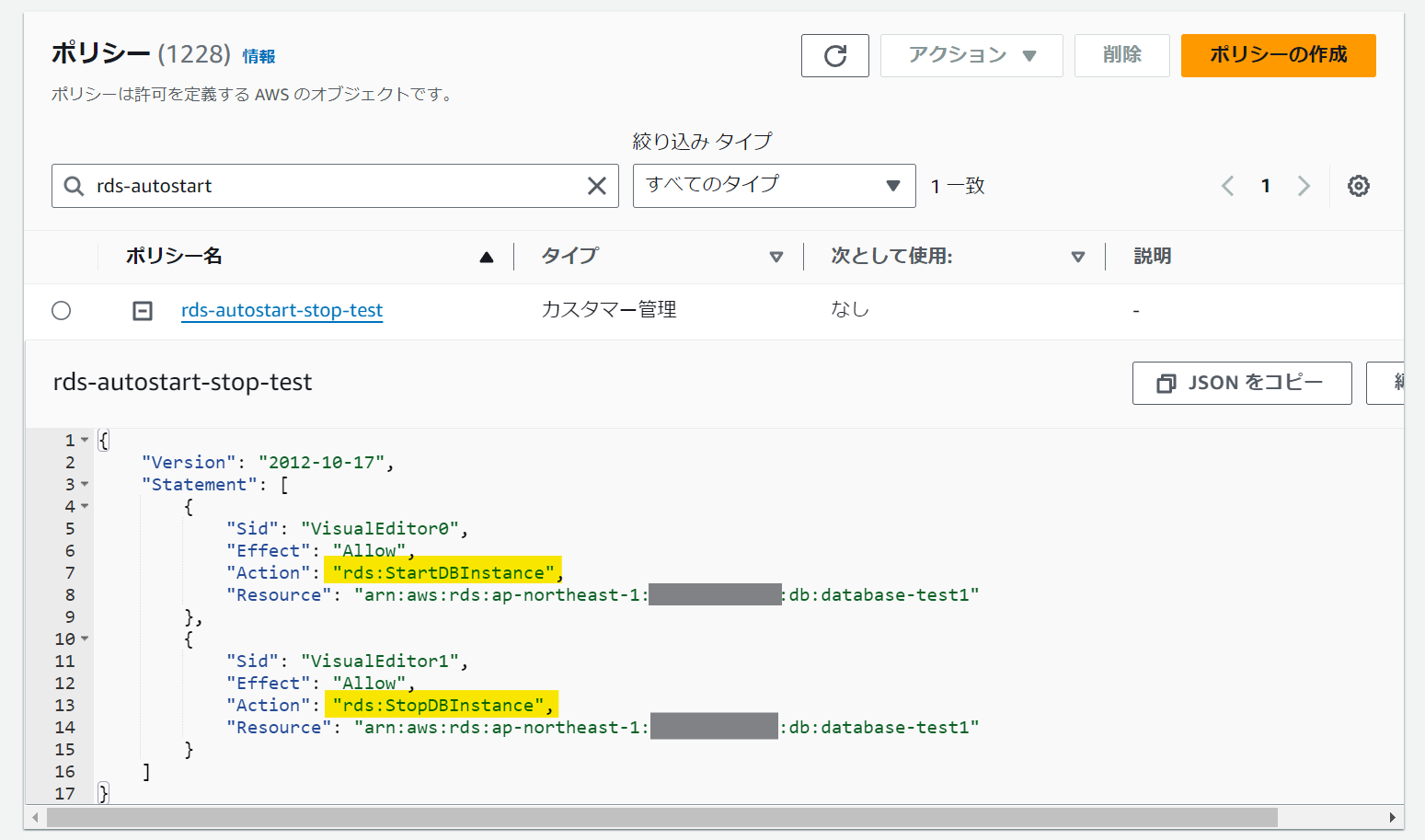
Task: Click the scrollbar left arrow
Action: [35, 817]
